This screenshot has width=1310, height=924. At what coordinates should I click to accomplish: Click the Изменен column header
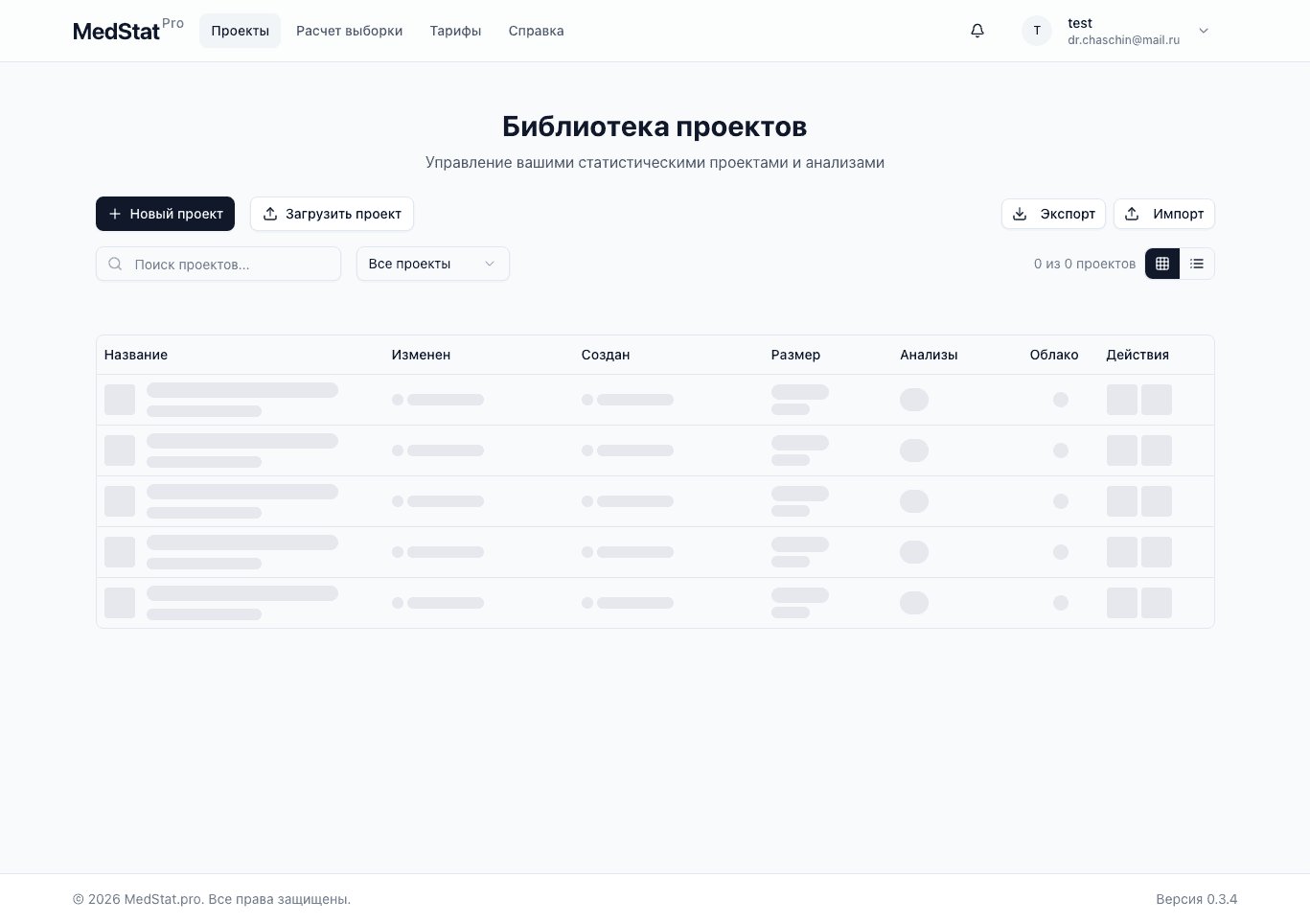pyautogui.click(x=421, y=355)
